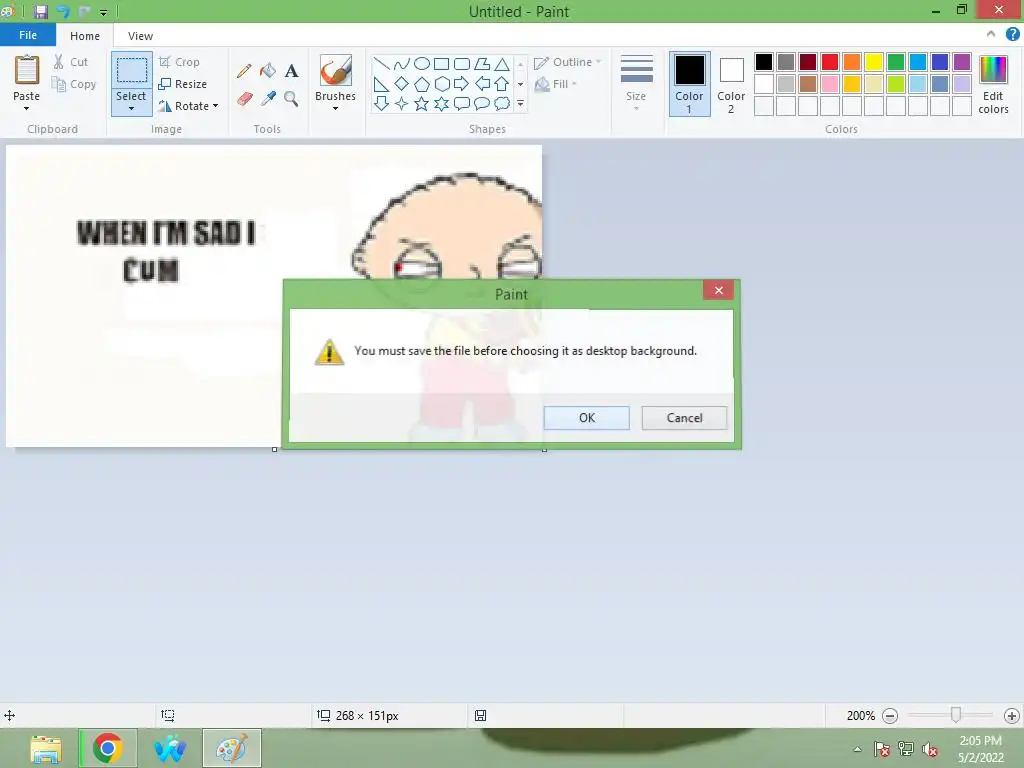
Task: Click the Paint taskbar button
Action: pos(232,748)
